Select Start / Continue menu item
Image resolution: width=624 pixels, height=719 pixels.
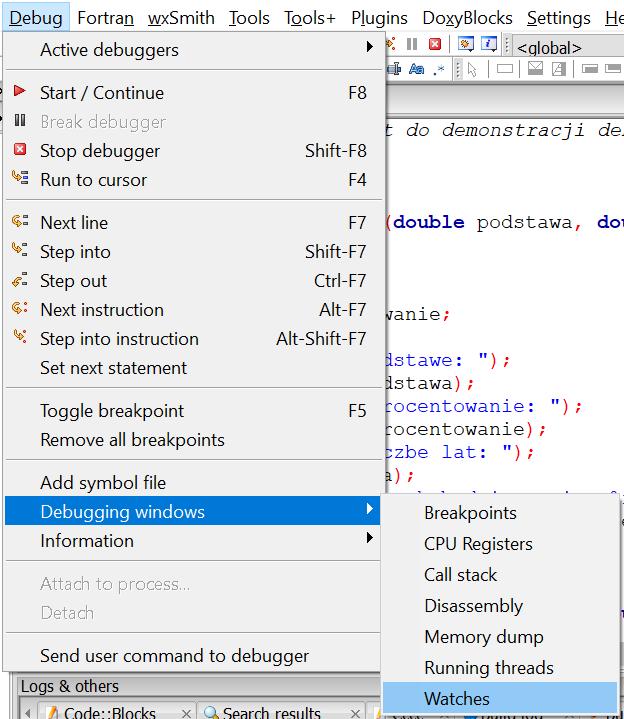click(193, 93)
